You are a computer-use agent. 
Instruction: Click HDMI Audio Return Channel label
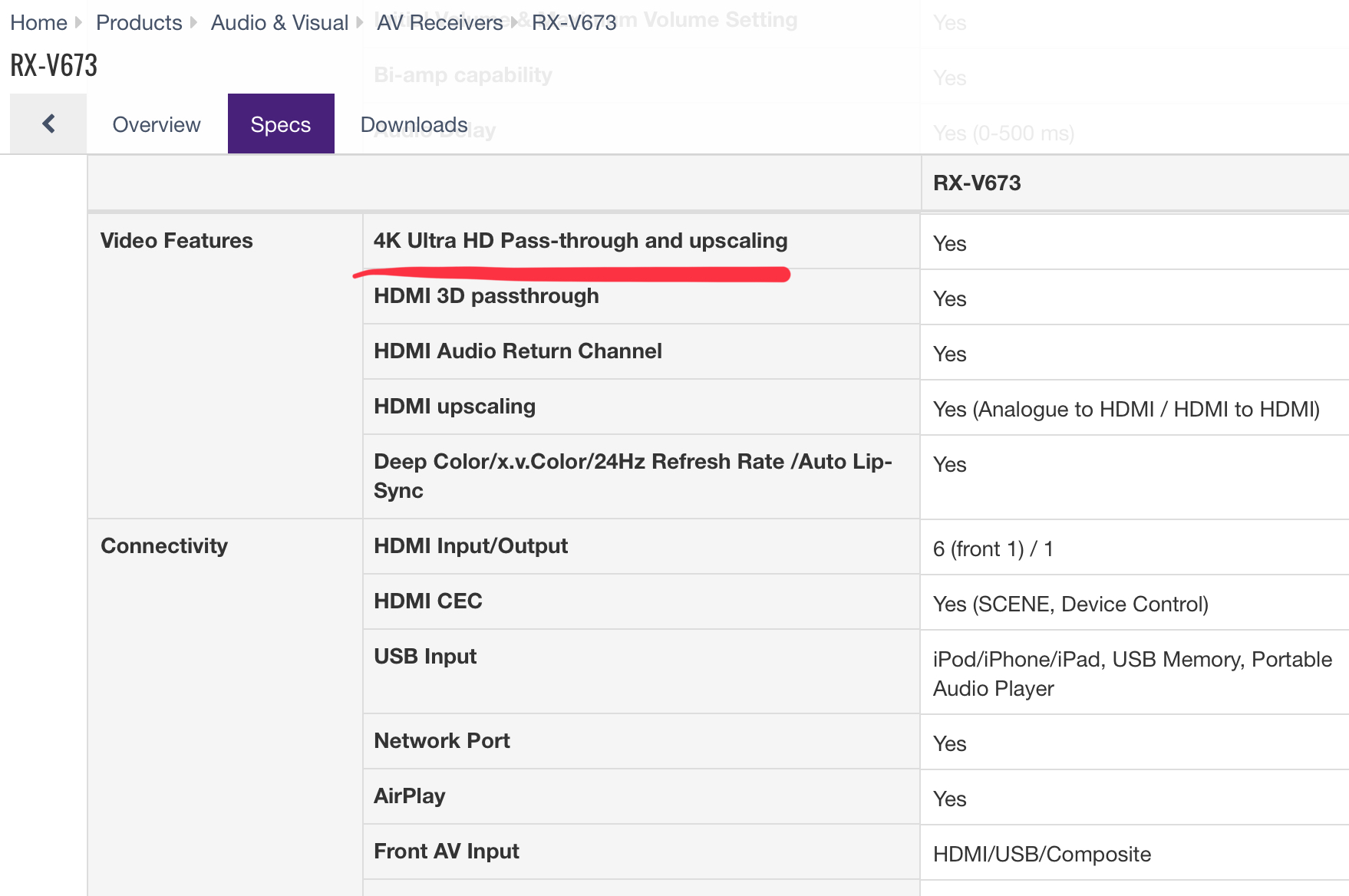518,351
